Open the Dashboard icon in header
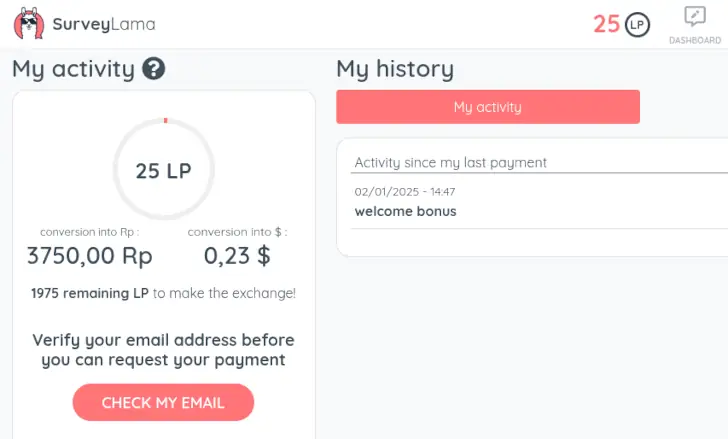This screenshot has height=439, width=728. point(695,17)
